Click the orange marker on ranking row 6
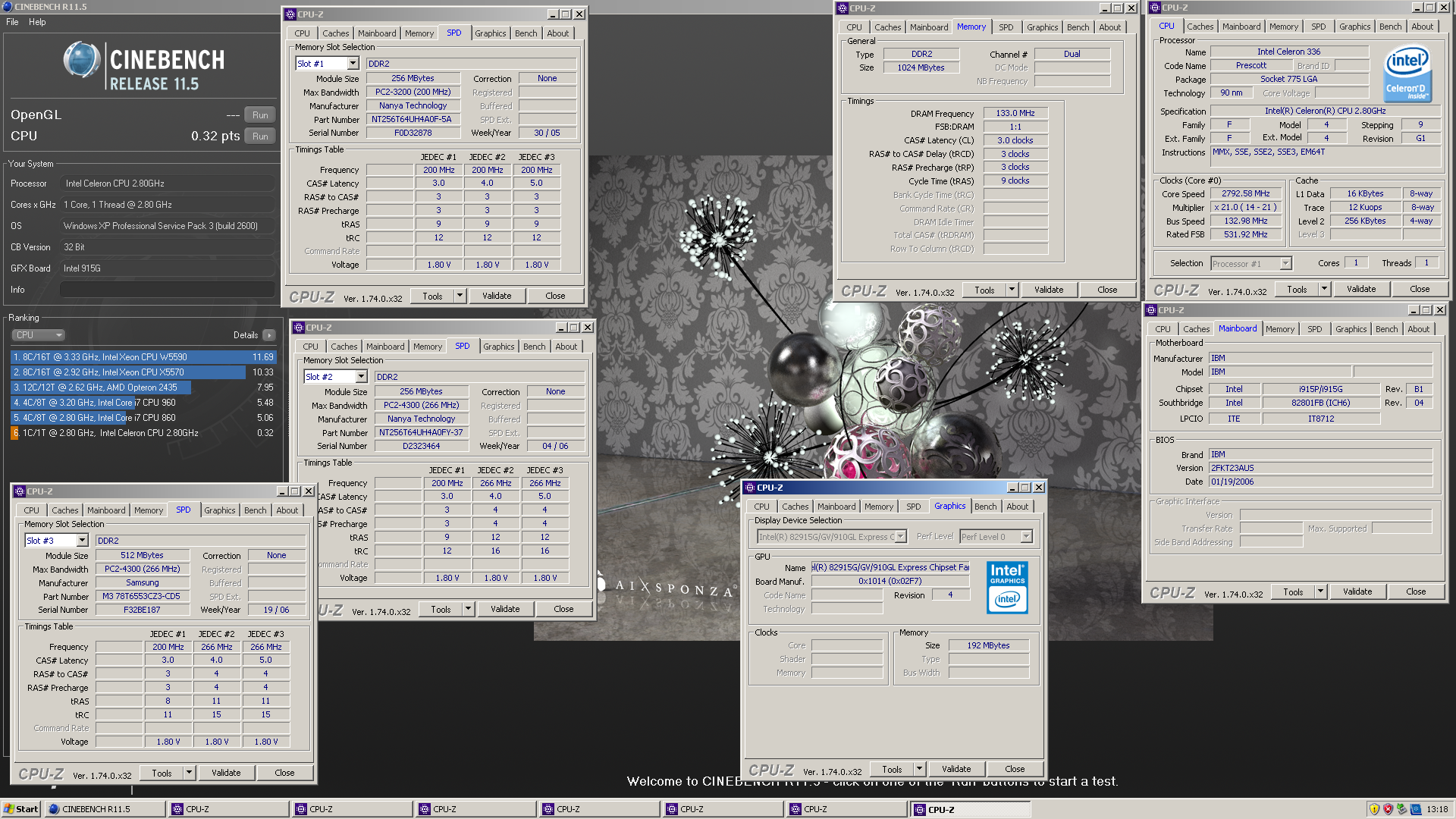This screenshot has width=1456, height=819. pyautogui.click(x=14, y=433)
